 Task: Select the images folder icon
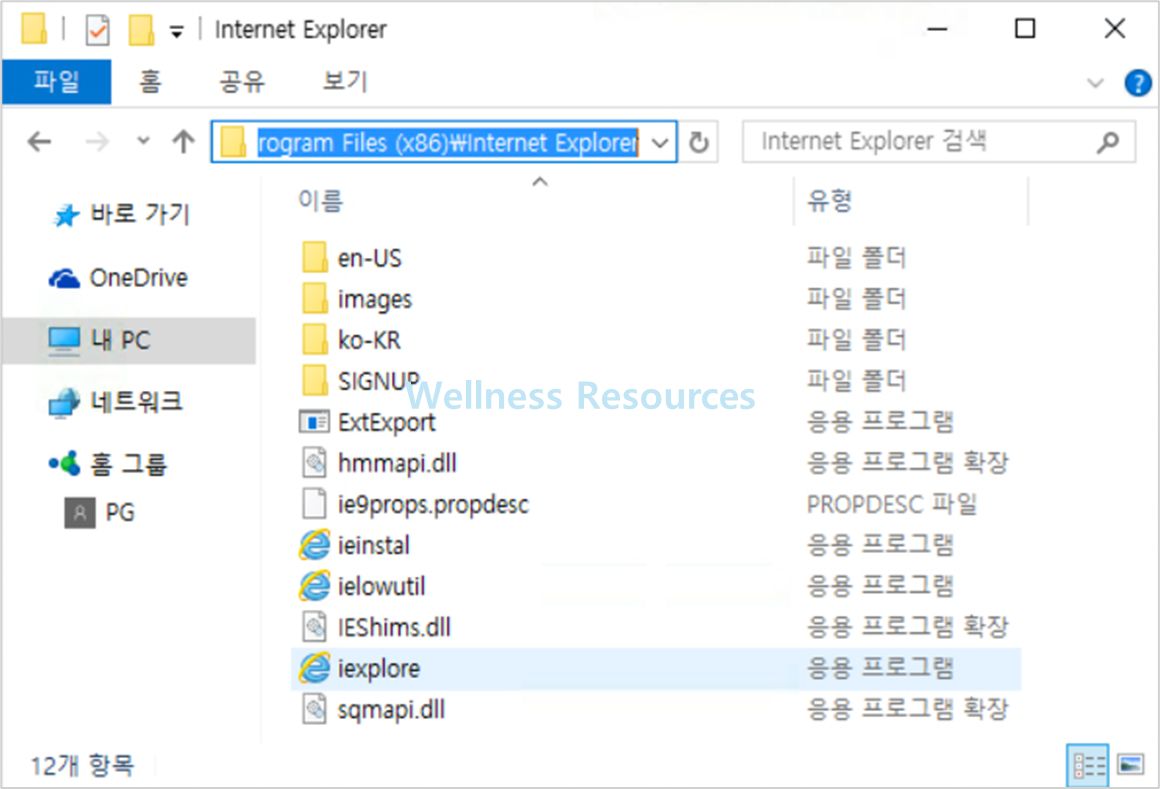314,299
